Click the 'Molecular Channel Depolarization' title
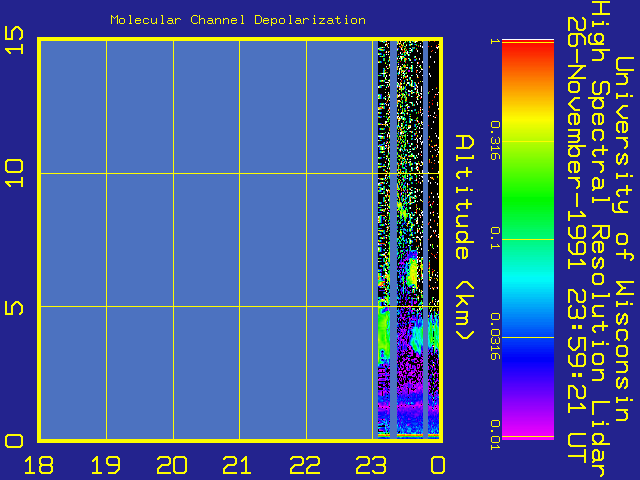640x480 pixels. coord(238,20)
